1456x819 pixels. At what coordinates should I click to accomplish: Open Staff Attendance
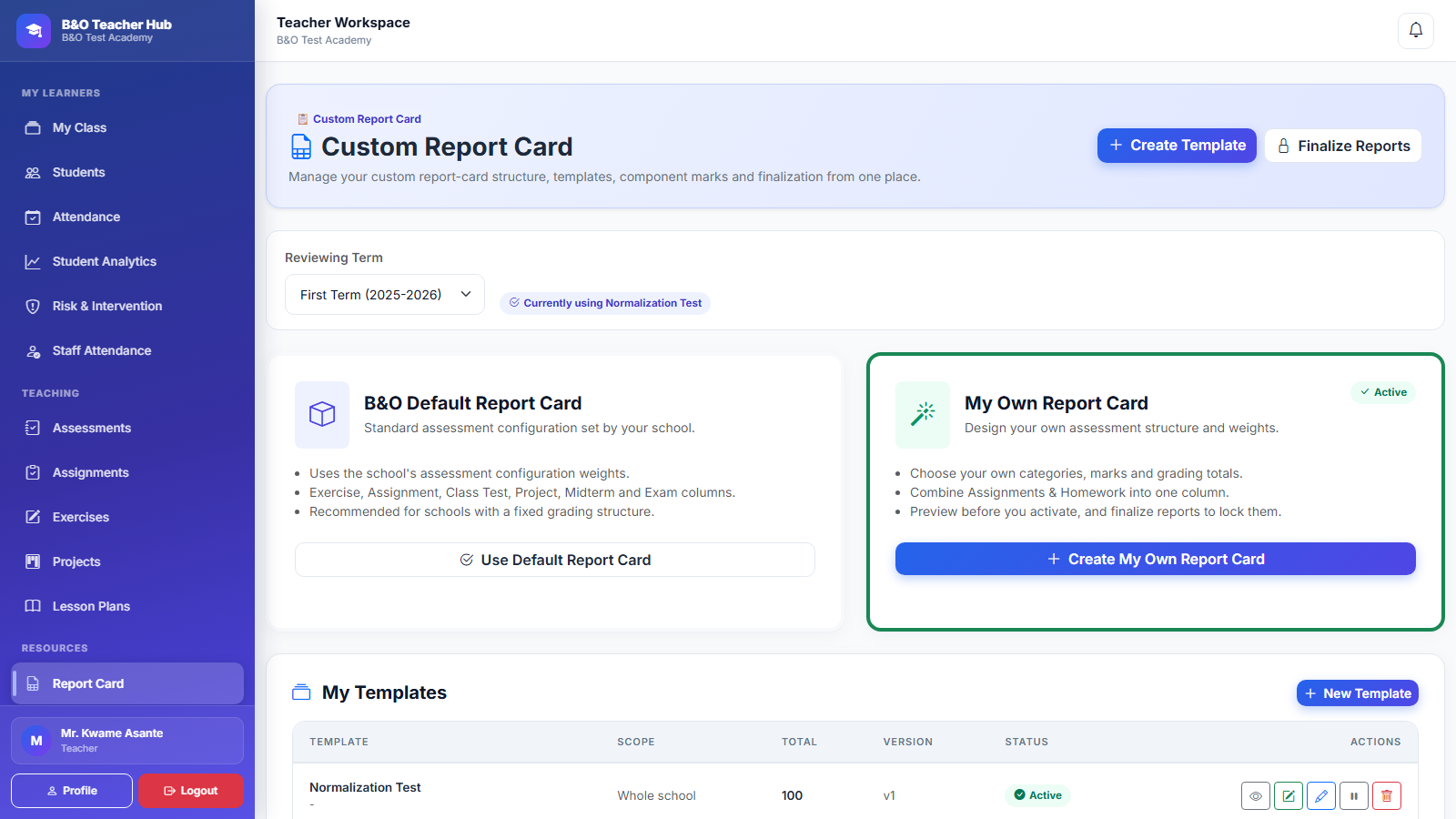(127, 351)
